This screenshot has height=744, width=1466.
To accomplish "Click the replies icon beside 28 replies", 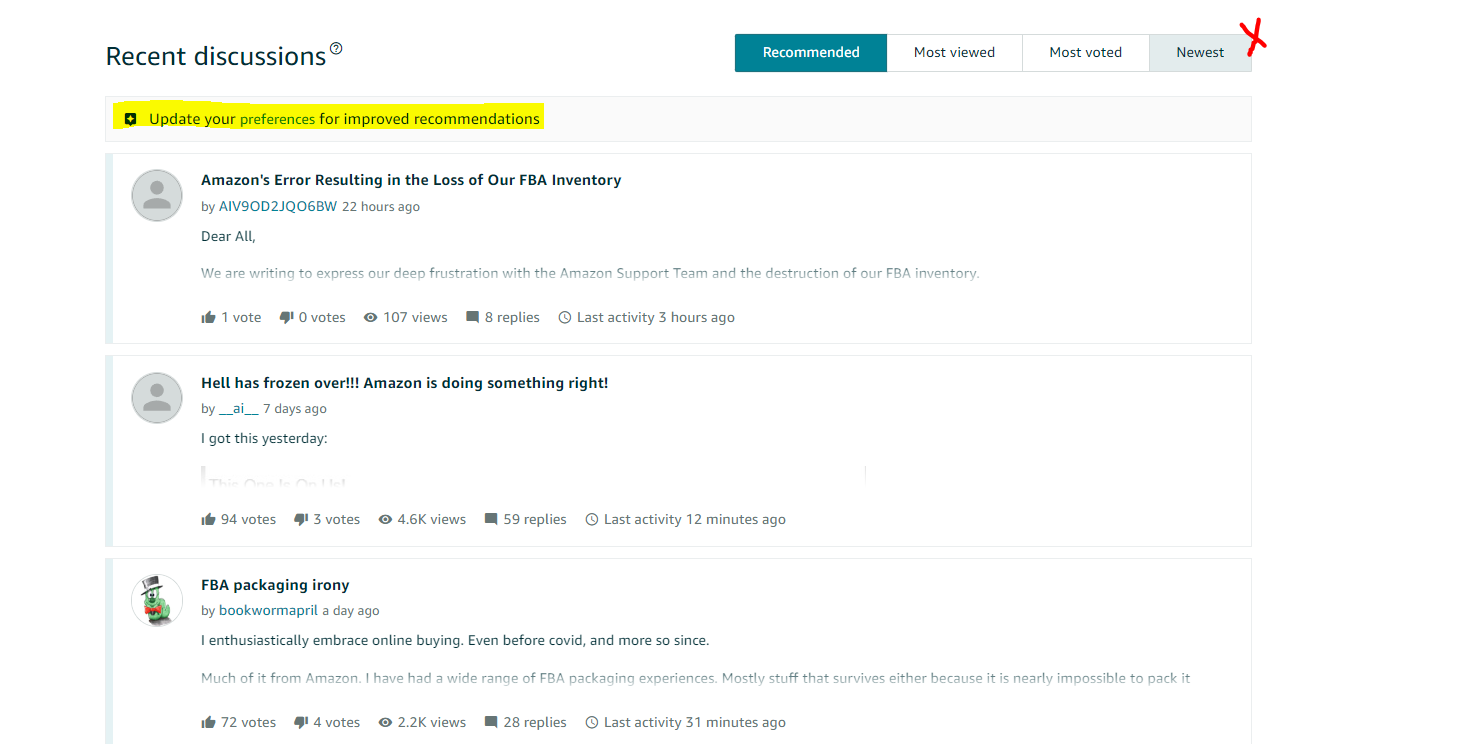I will coord(491,723).
